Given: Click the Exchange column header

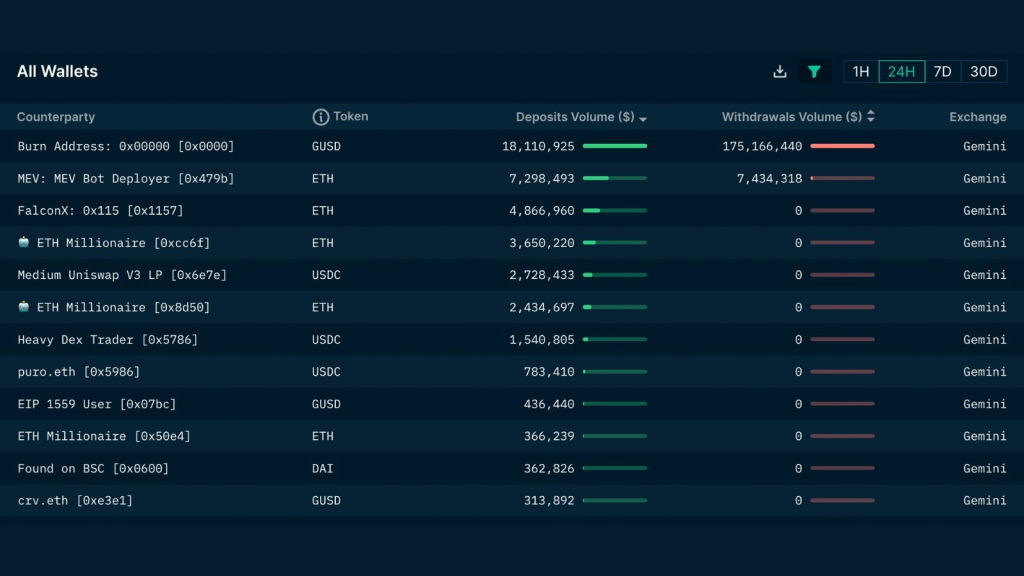Looking at the screenshot, I should pos(978,117).
